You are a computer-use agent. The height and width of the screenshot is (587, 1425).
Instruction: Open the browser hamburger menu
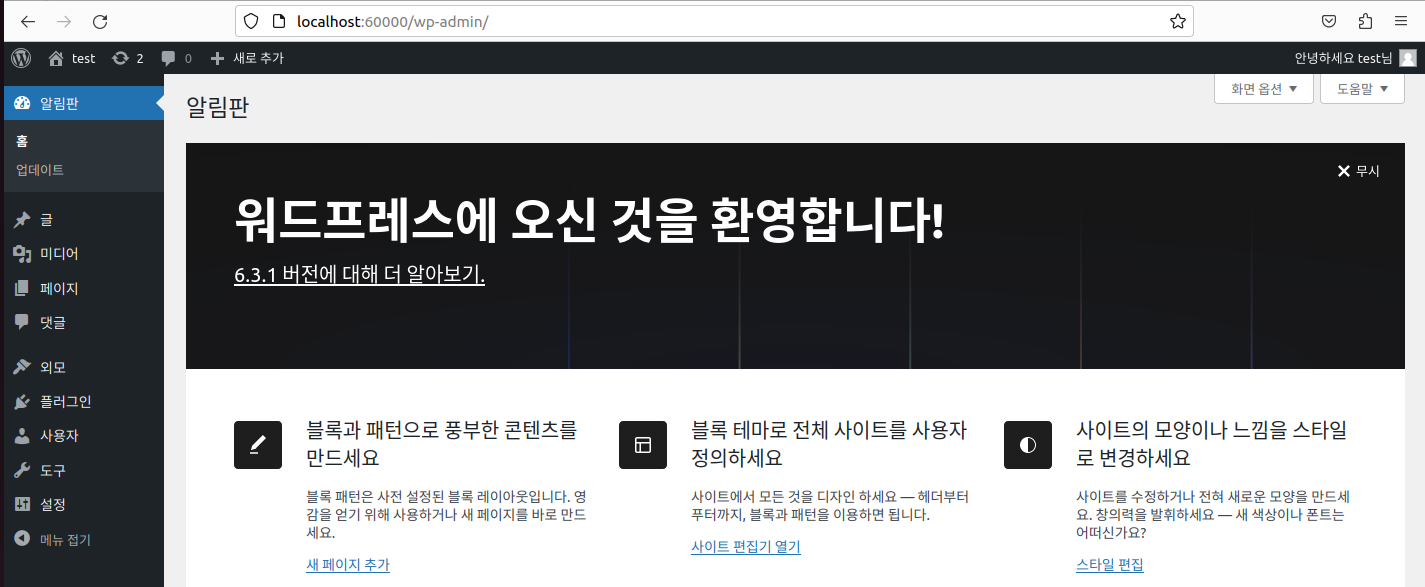click(x=1400, y=21)
